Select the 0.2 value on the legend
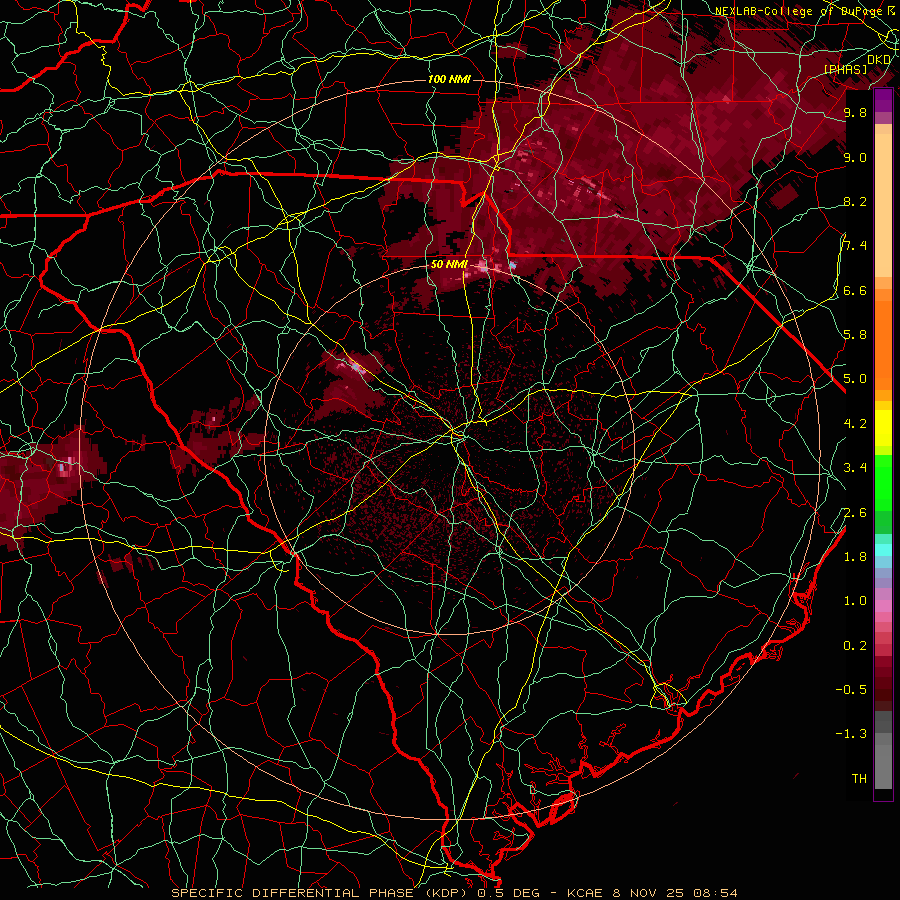Viewport: 900px width, 900px height. [x=855, y=645]
